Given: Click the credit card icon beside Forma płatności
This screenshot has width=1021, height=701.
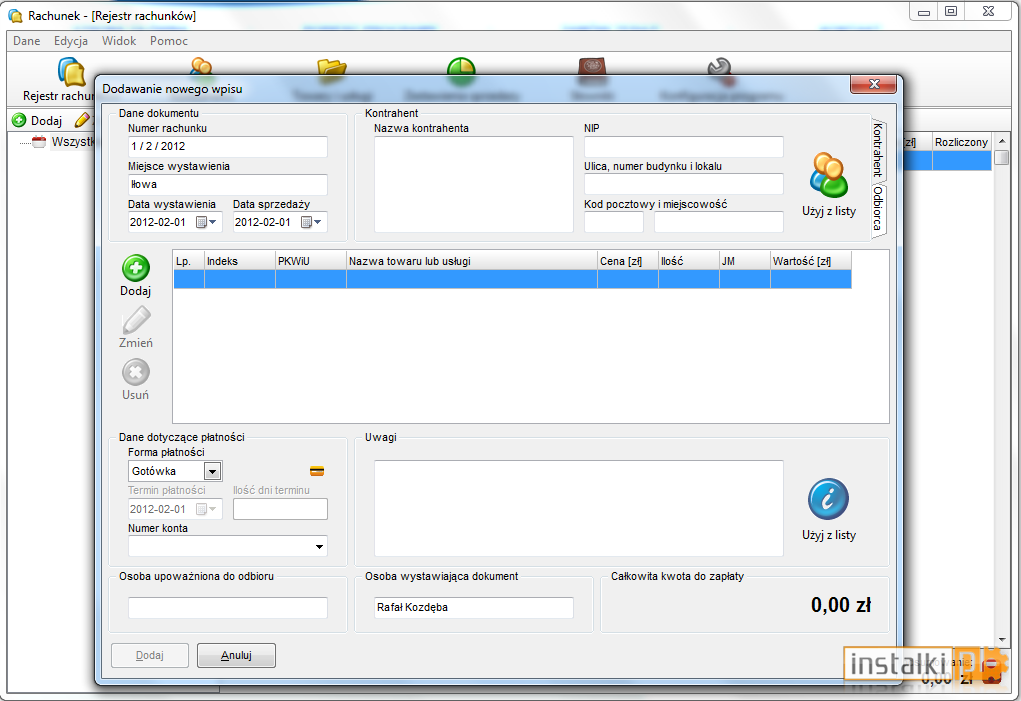Looking at the screenshot, I should 317,471.
